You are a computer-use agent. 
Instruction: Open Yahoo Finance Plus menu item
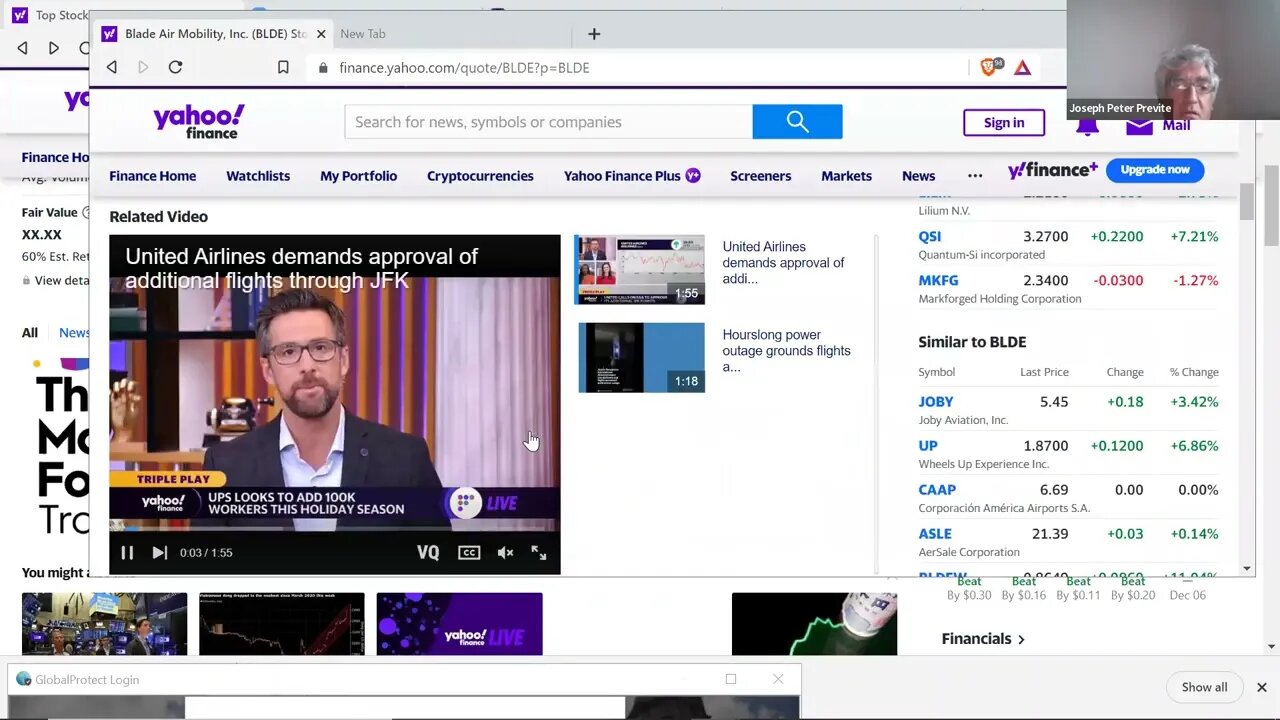pyautogui.click(x=632, y=176)
